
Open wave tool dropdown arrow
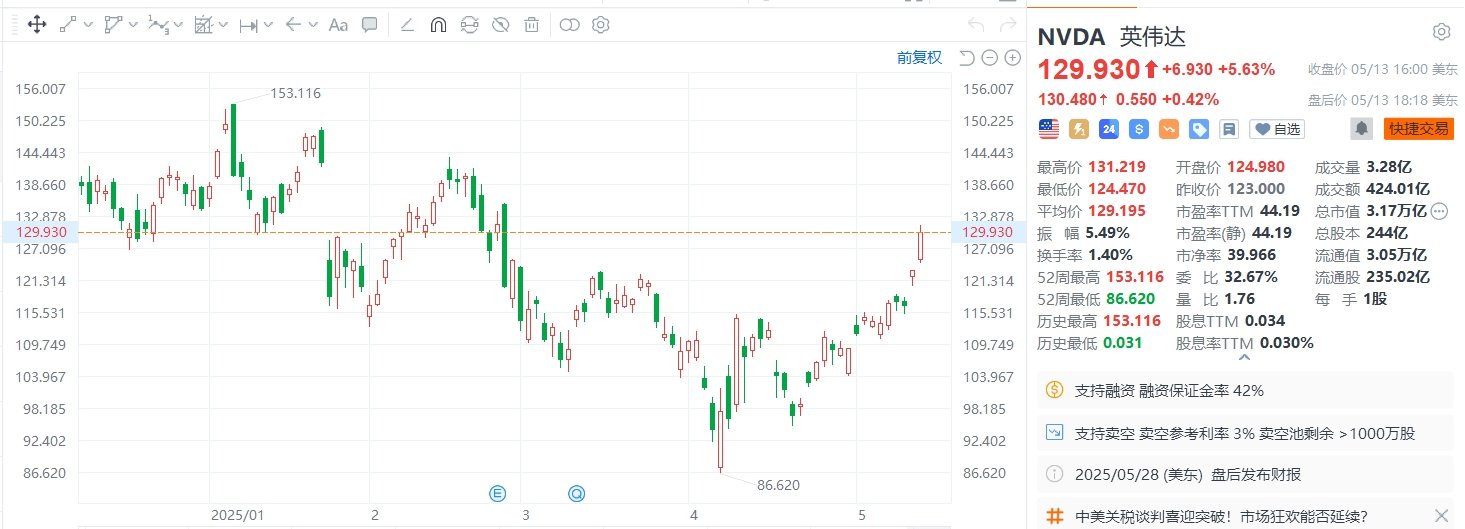178,25
